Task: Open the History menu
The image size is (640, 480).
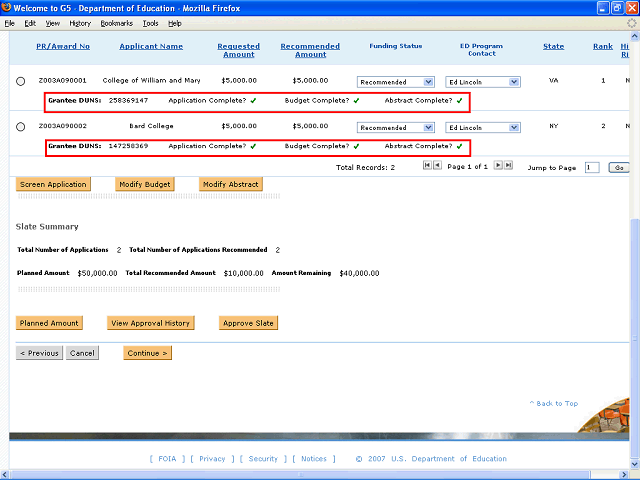Action: coord(80,22)
